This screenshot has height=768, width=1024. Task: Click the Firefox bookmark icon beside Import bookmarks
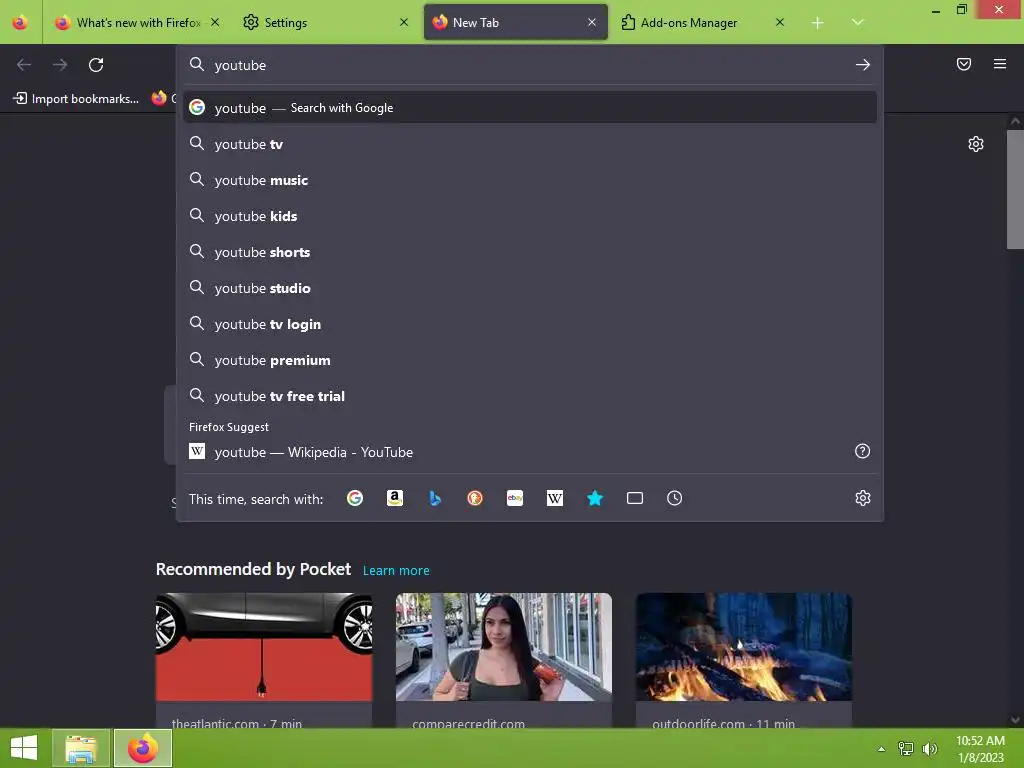pyautogui.click(x=159, y=98)
